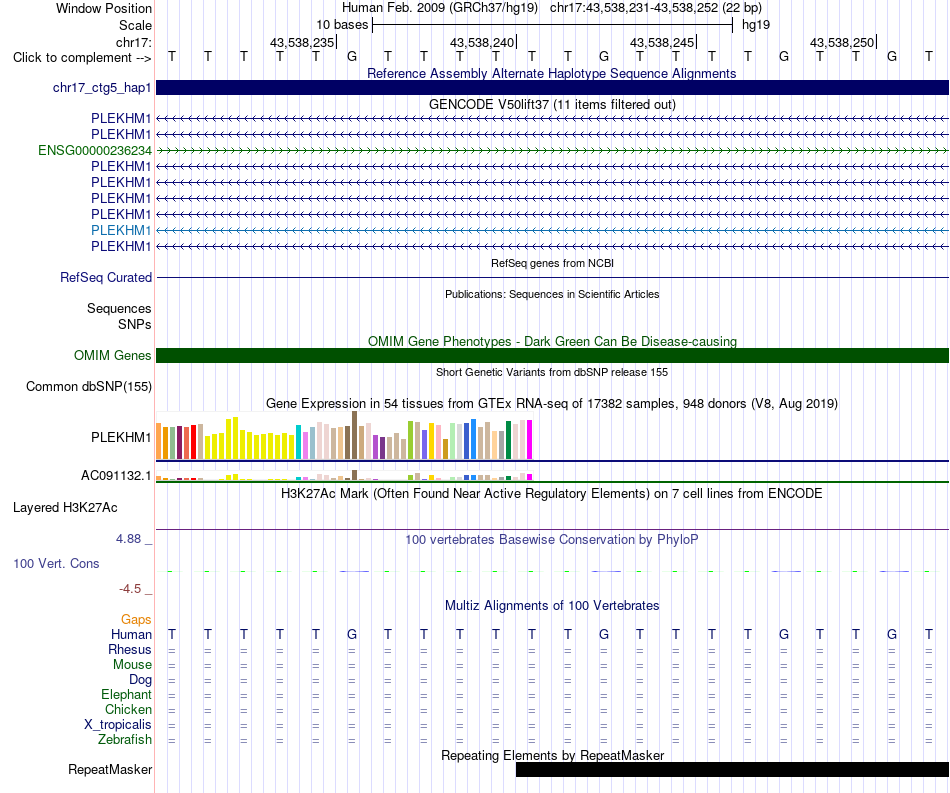Select the Human species label
The image size is (950, 793).
tap(131, 634)
